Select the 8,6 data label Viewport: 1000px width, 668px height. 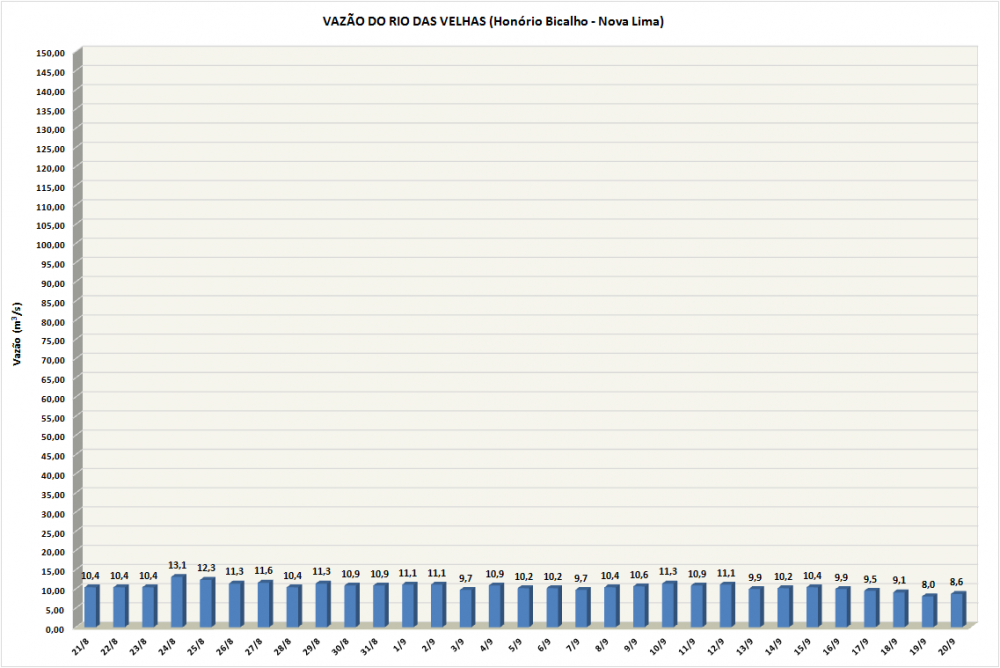click(958, 582)
